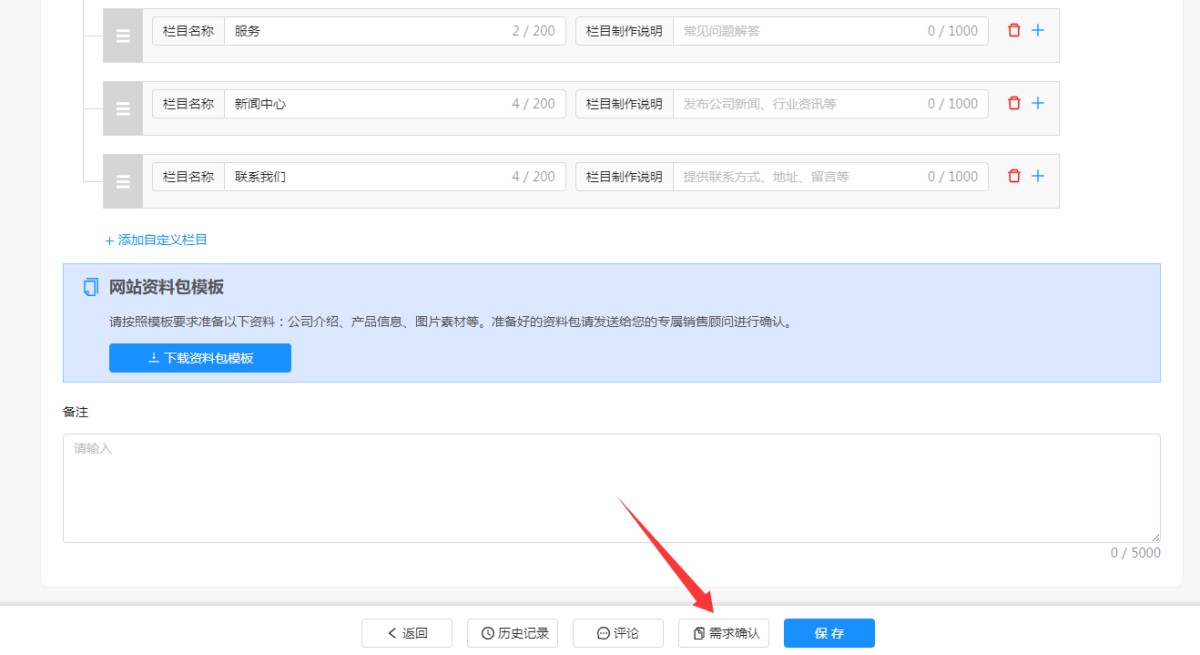Delete the 联系我们 column row
Image resolution: width=1200 pixels, height=655 pixels.
1014,176
